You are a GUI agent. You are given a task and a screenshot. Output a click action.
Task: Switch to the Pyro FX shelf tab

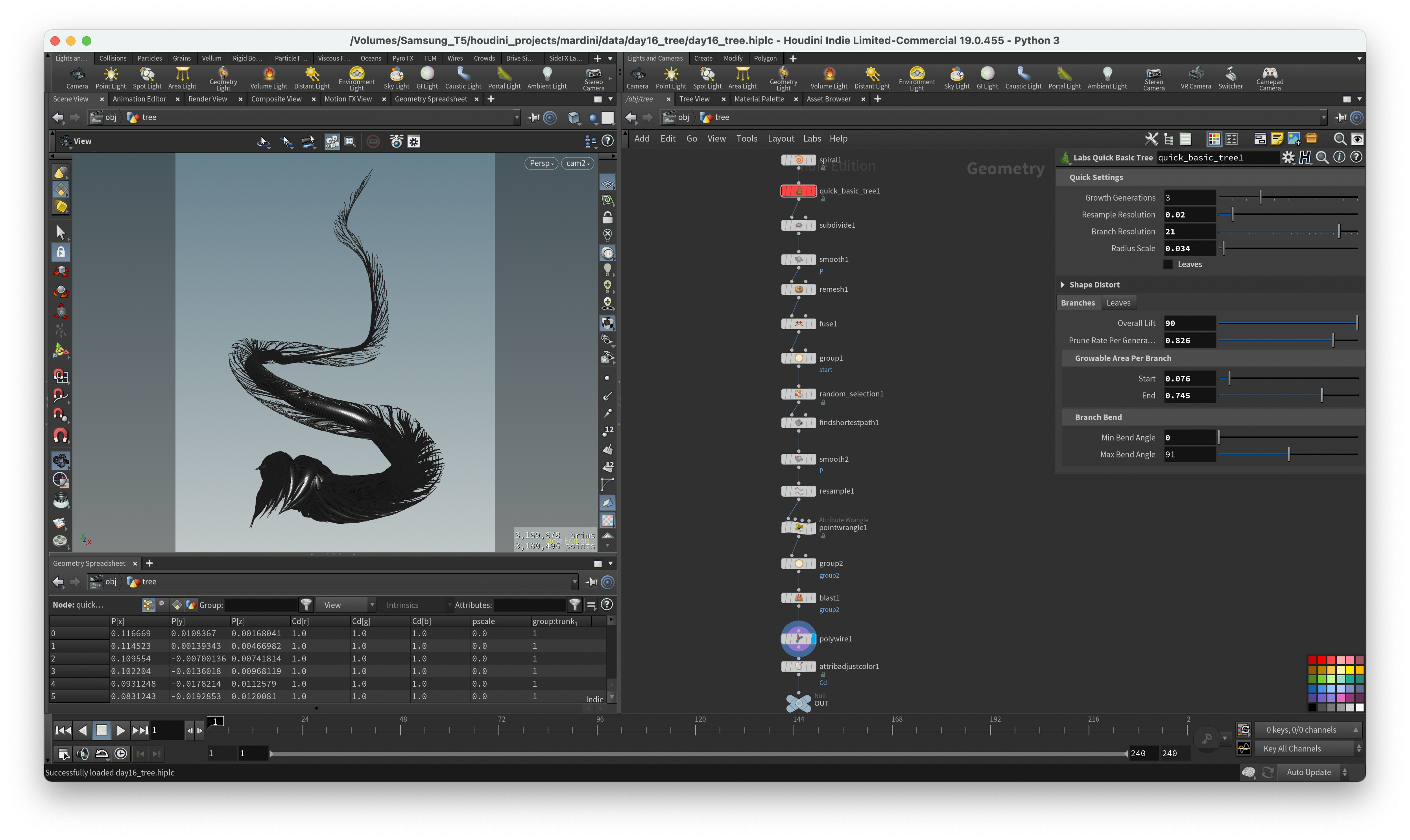(402, 58)
